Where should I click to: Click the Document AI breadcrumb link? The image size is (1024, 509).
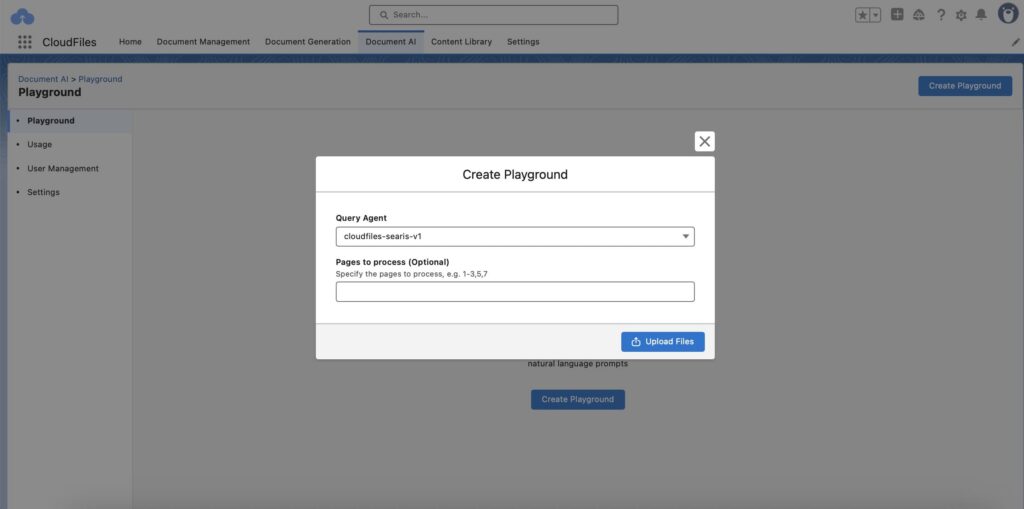[x=43, y=79]
